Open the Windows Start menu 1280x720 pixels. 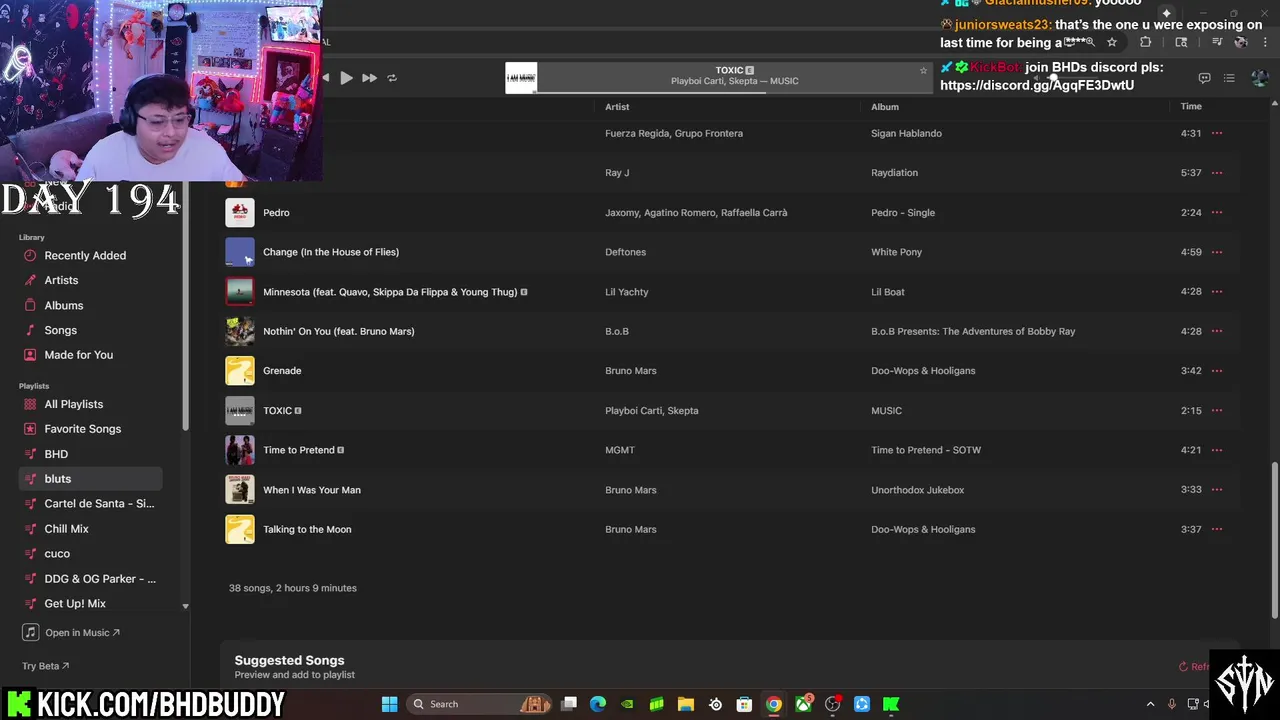click(x=389, y=704)
